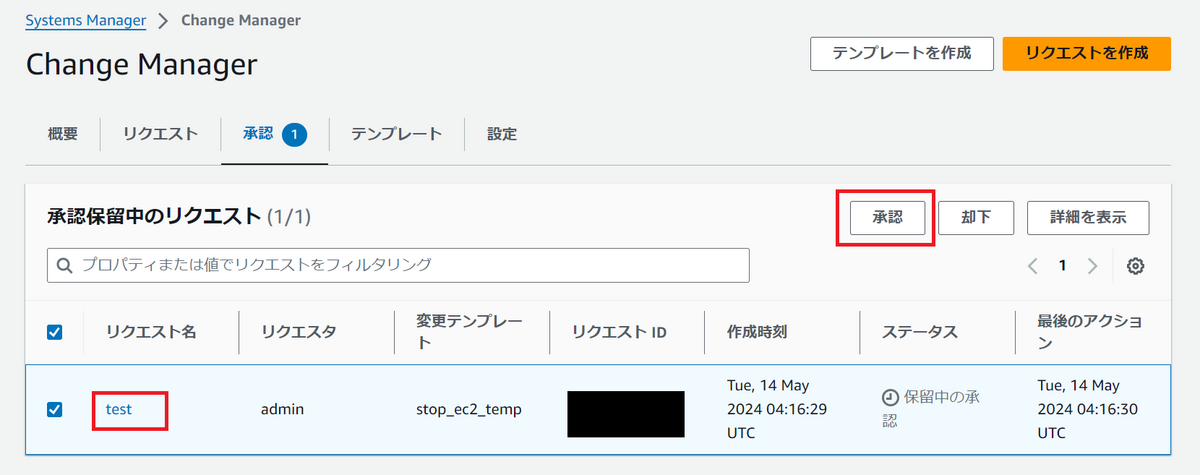Viewport: 1200px width, 475px height.
Task: Click the Change Manager breadcrumb text
Action: point(241,20)
